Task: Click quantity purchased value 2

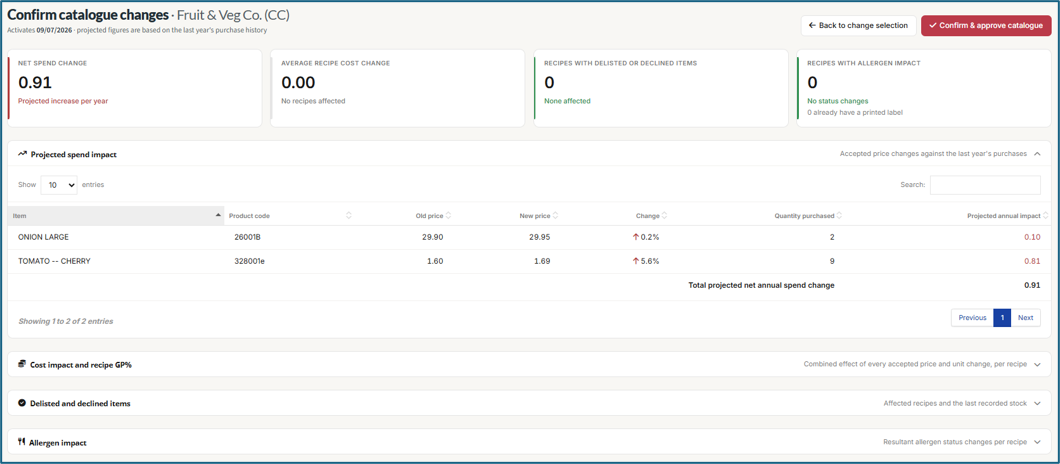Action: pyautogui.click(x=832, y=237)
